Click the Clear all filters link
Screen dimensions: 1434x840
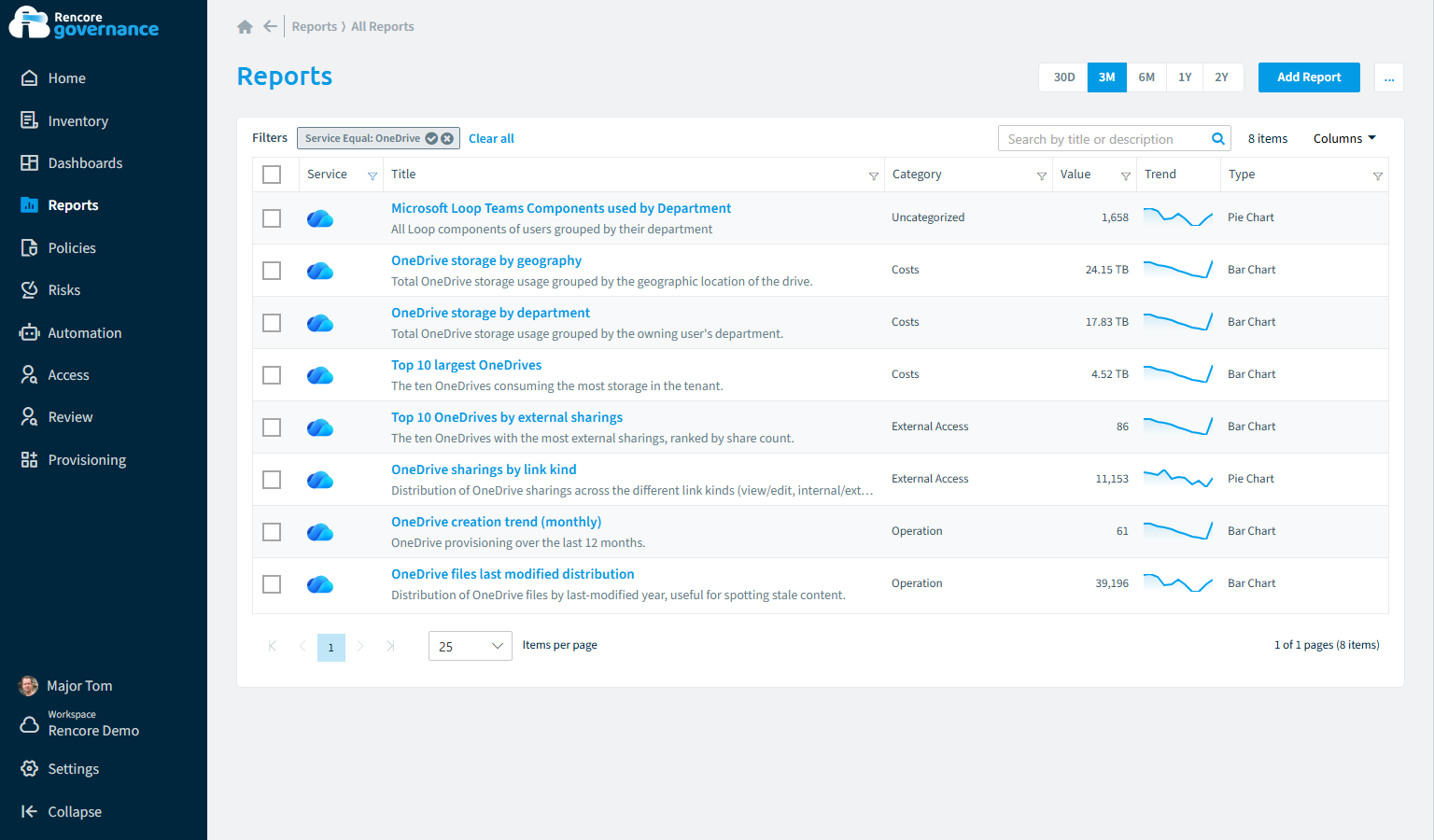tap(491, 138)
